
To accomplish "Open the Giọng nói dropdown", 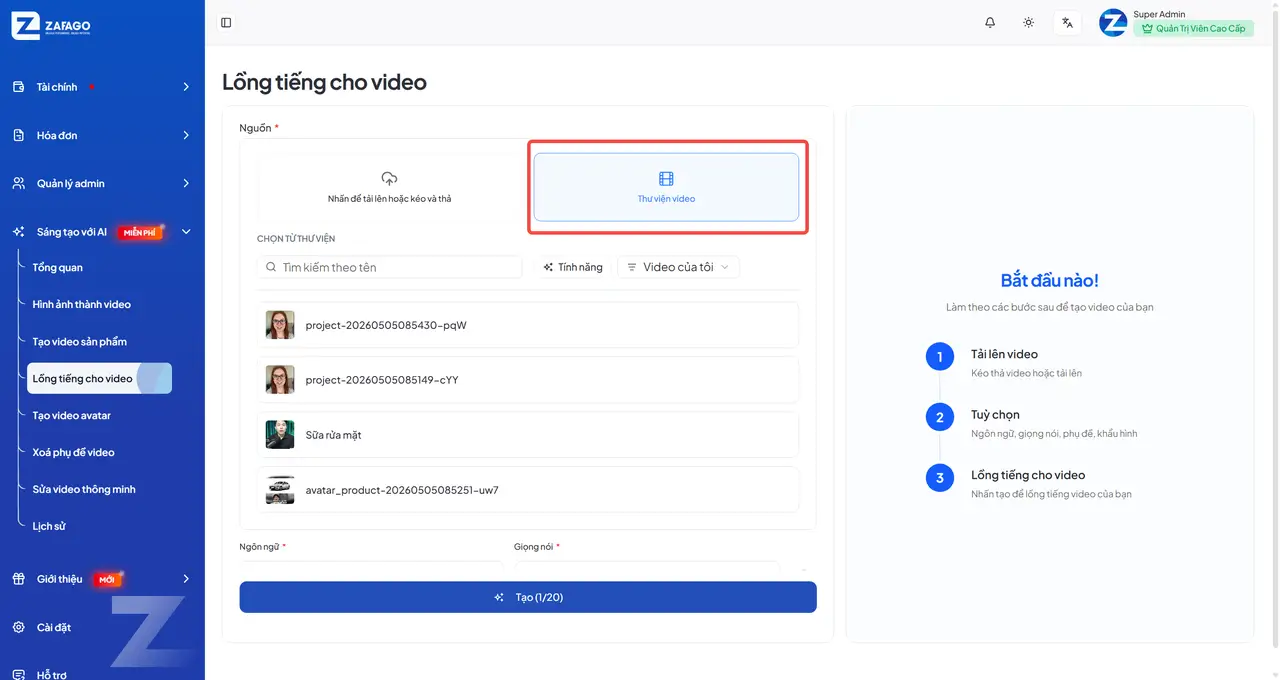I will (647, 567).
